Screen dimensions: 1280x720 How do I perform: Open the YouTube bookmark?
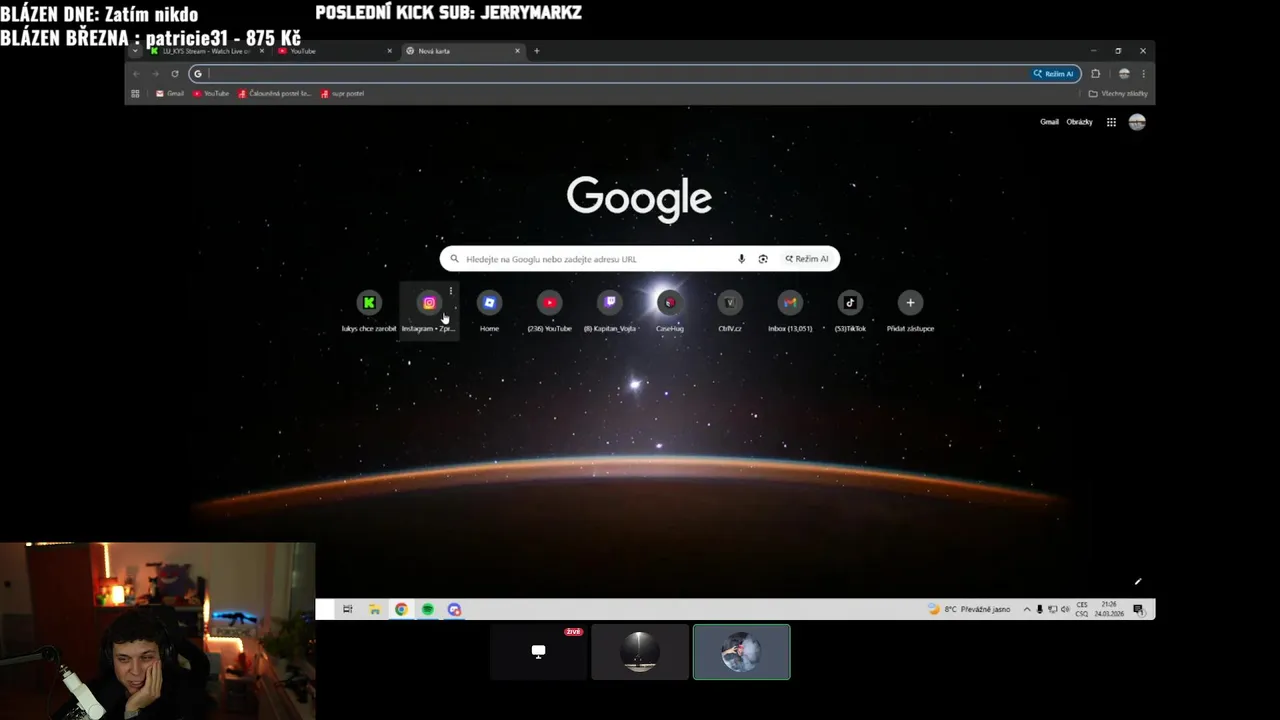(211, 94)
